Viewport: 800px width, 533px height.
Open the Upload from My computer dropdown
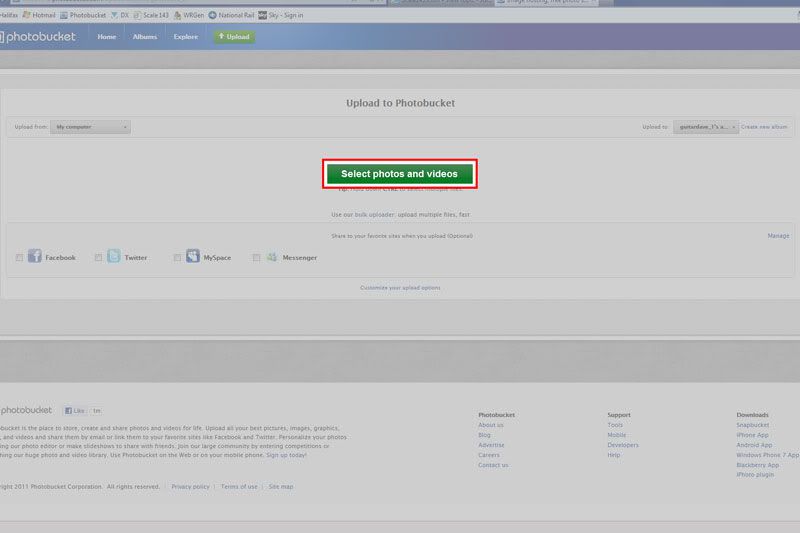pos(90,127)
